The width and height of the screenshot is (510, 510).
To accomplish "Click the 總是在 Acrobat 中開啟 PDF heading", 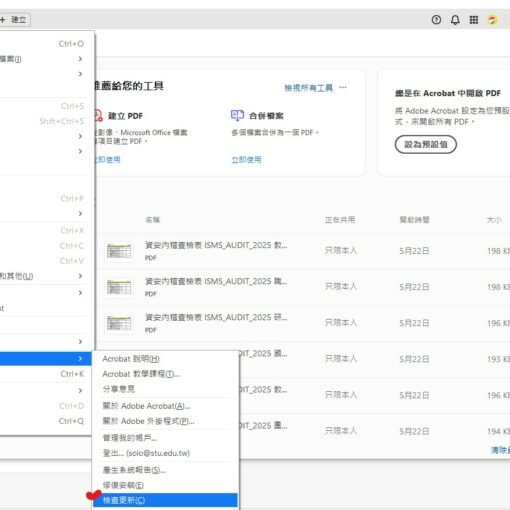I will (x=448, y=93).
